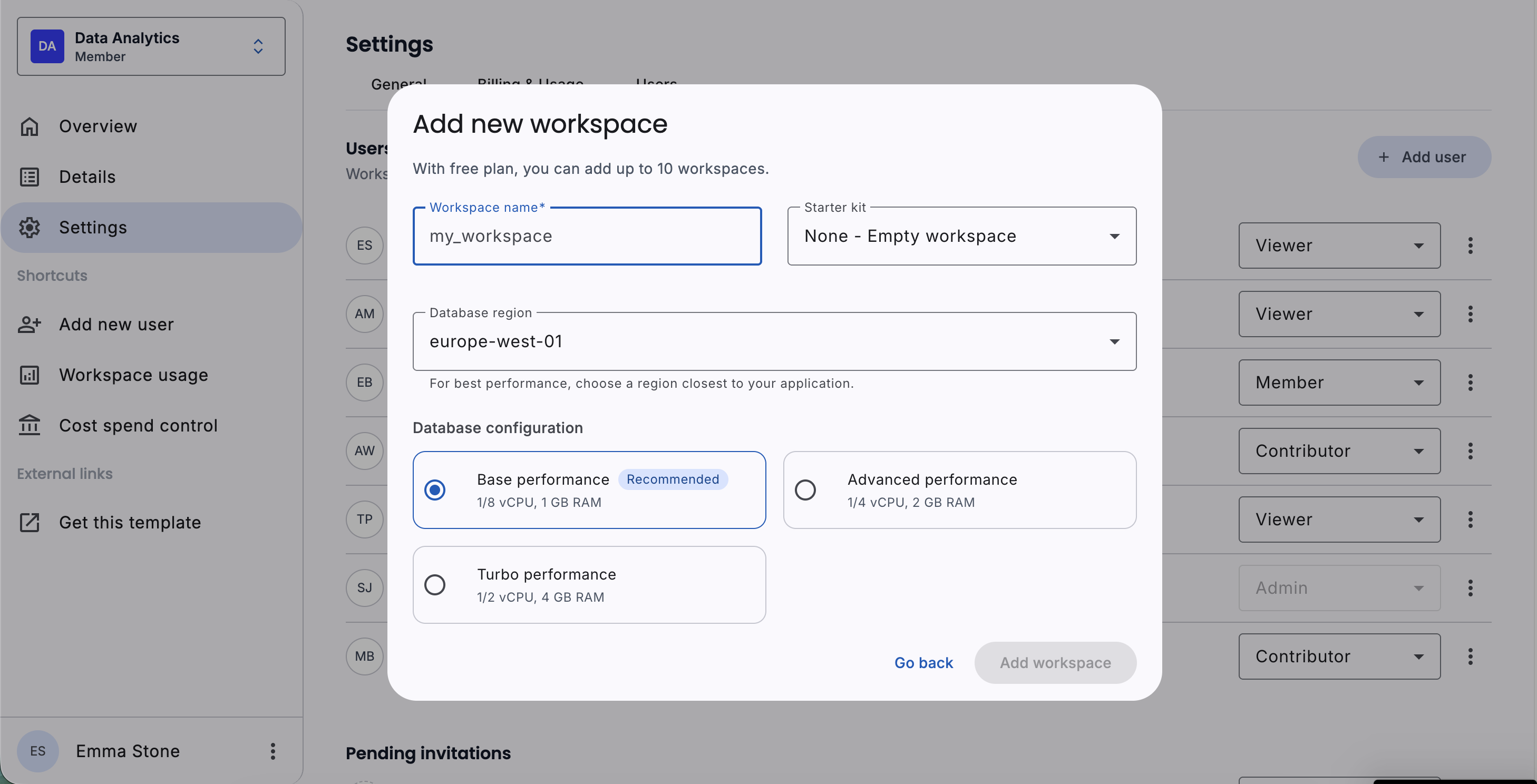Image resolution: width=1537 pixels, height=784 pixels.
Task: Select the Advanced performance radio option
Action: (805, 490)
